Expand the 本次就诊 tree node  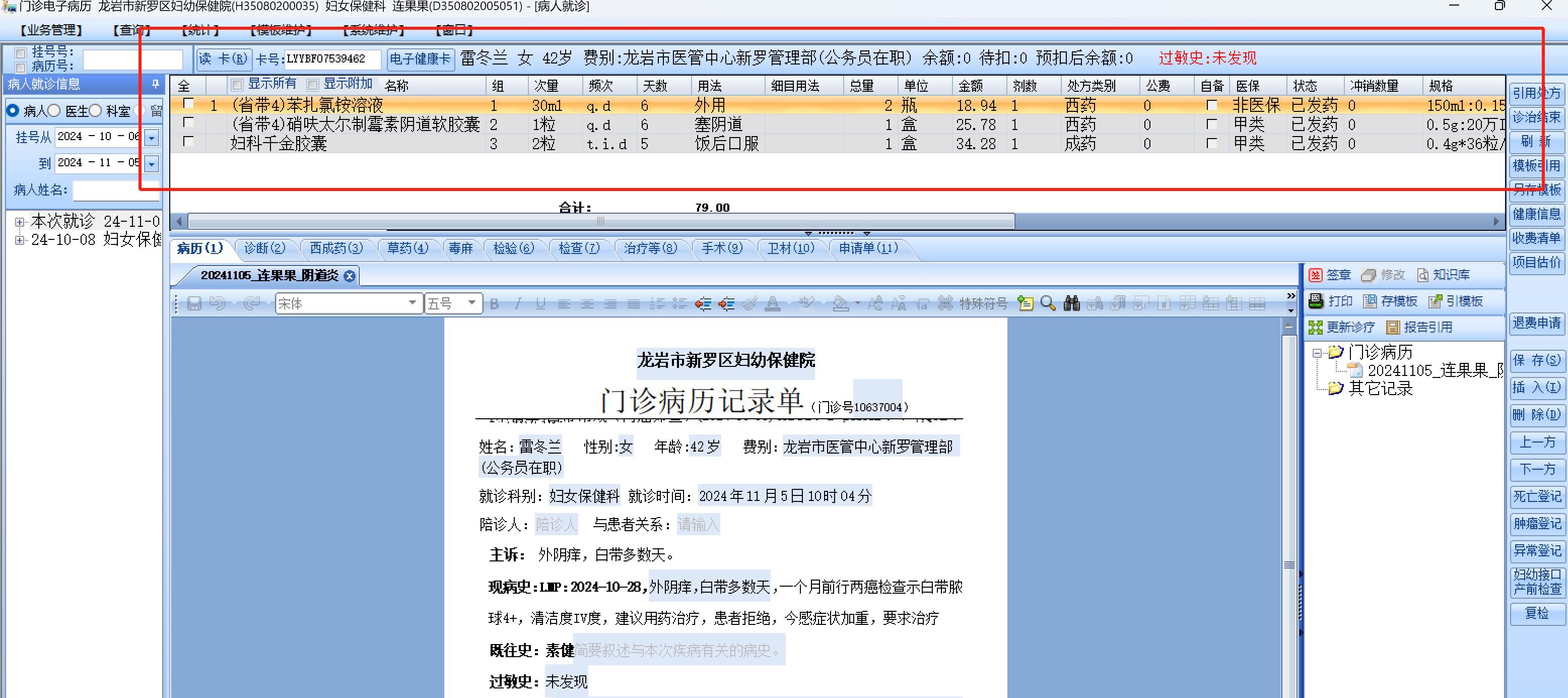coord(20,222)
